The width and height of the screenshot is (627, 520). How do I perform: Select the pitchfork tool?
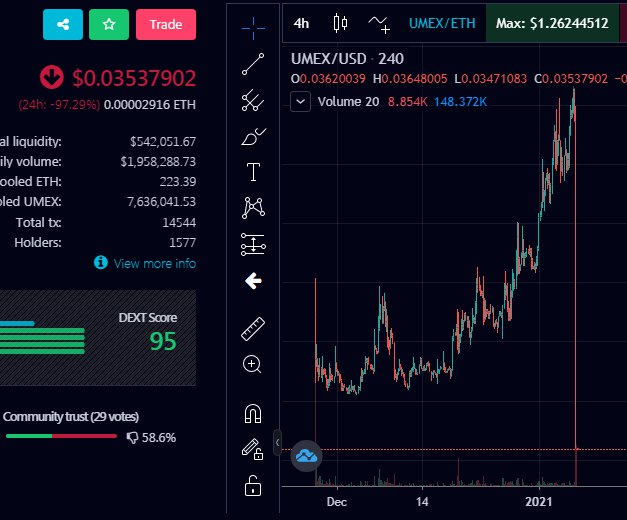(x=253, y=100)
